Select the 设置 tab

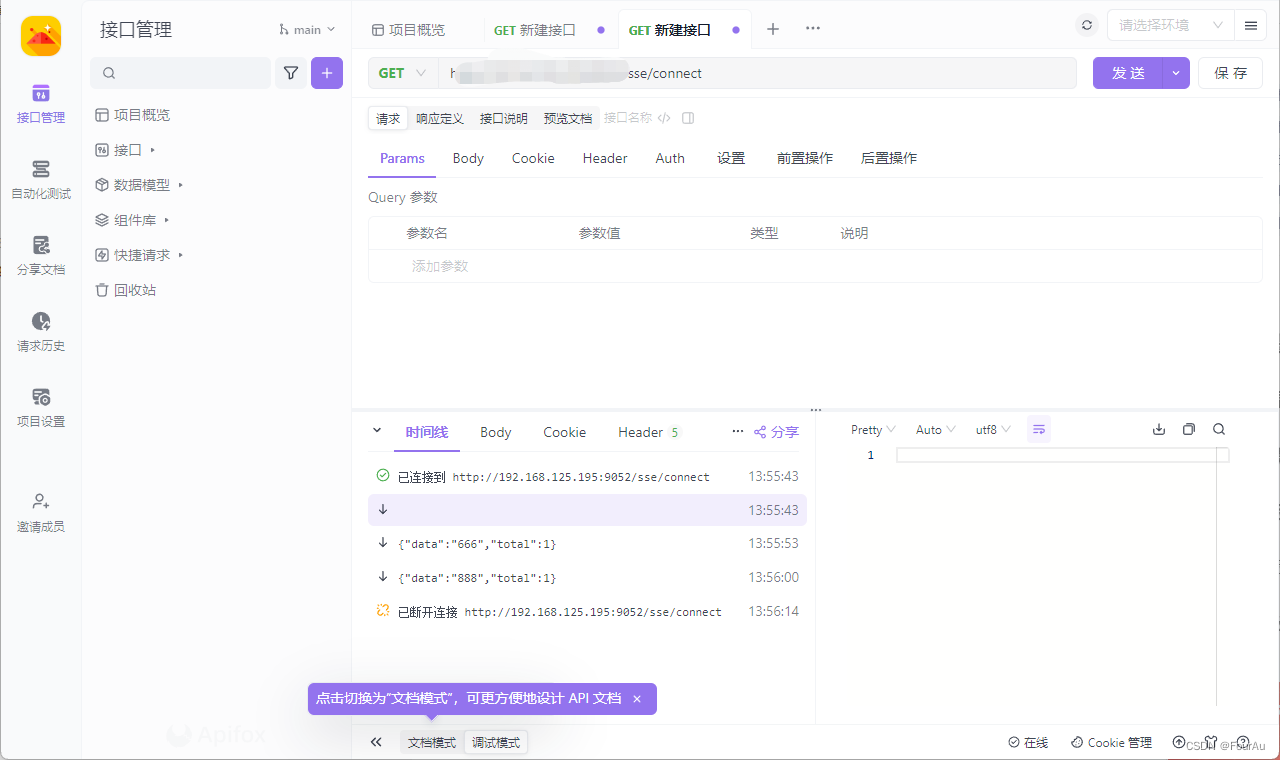point(731,158)
